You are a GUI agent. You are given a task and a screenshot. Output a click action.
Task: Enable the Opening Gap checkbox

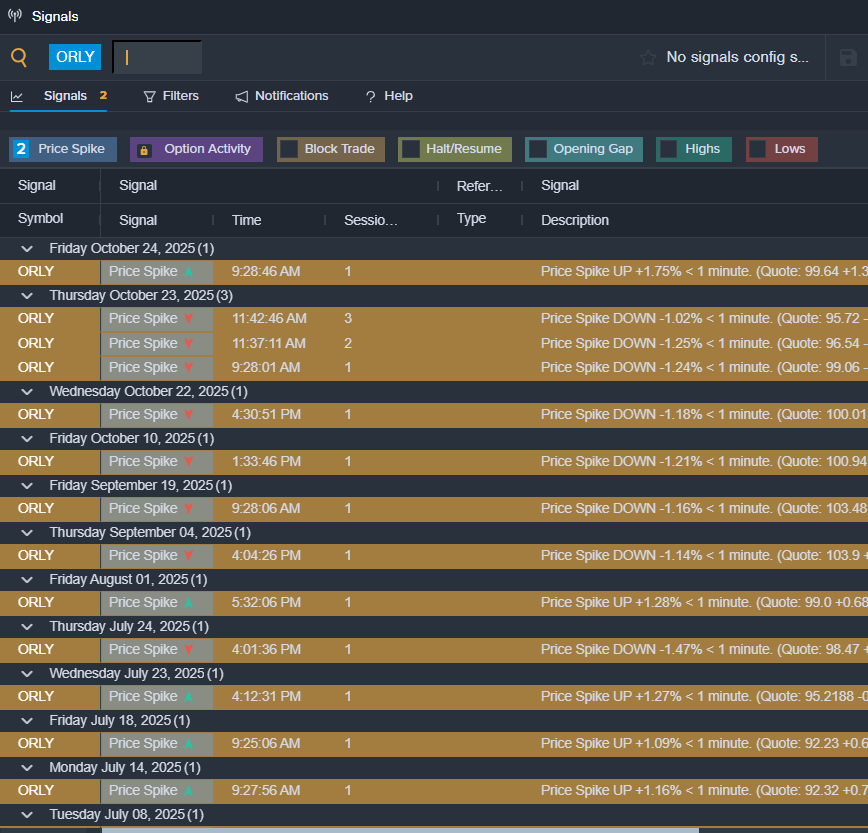coord(537,150)
